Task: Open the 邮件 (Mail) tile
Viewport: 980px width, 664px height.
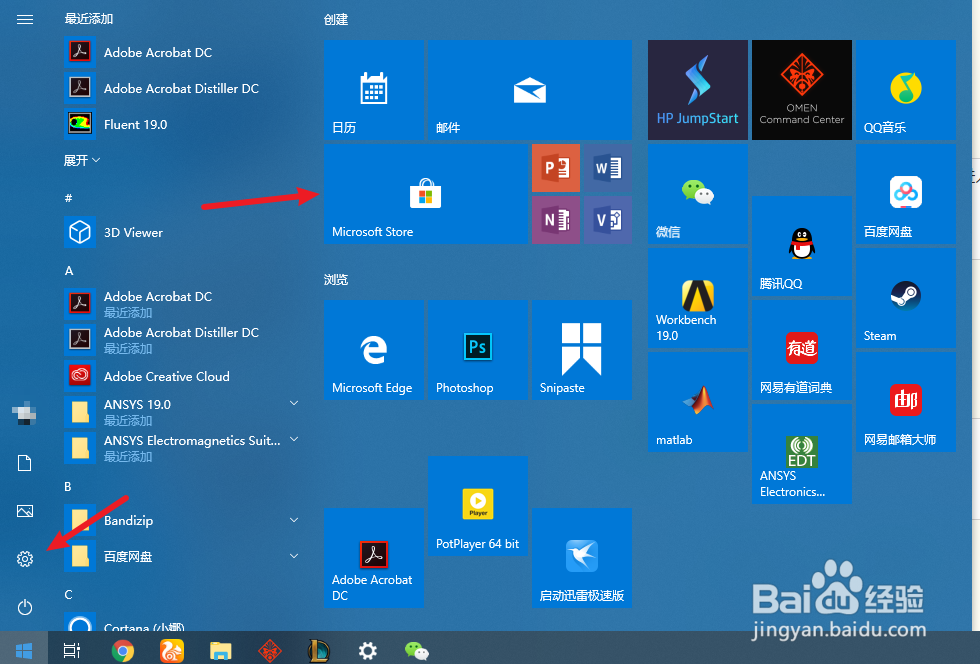Action: 529,89
